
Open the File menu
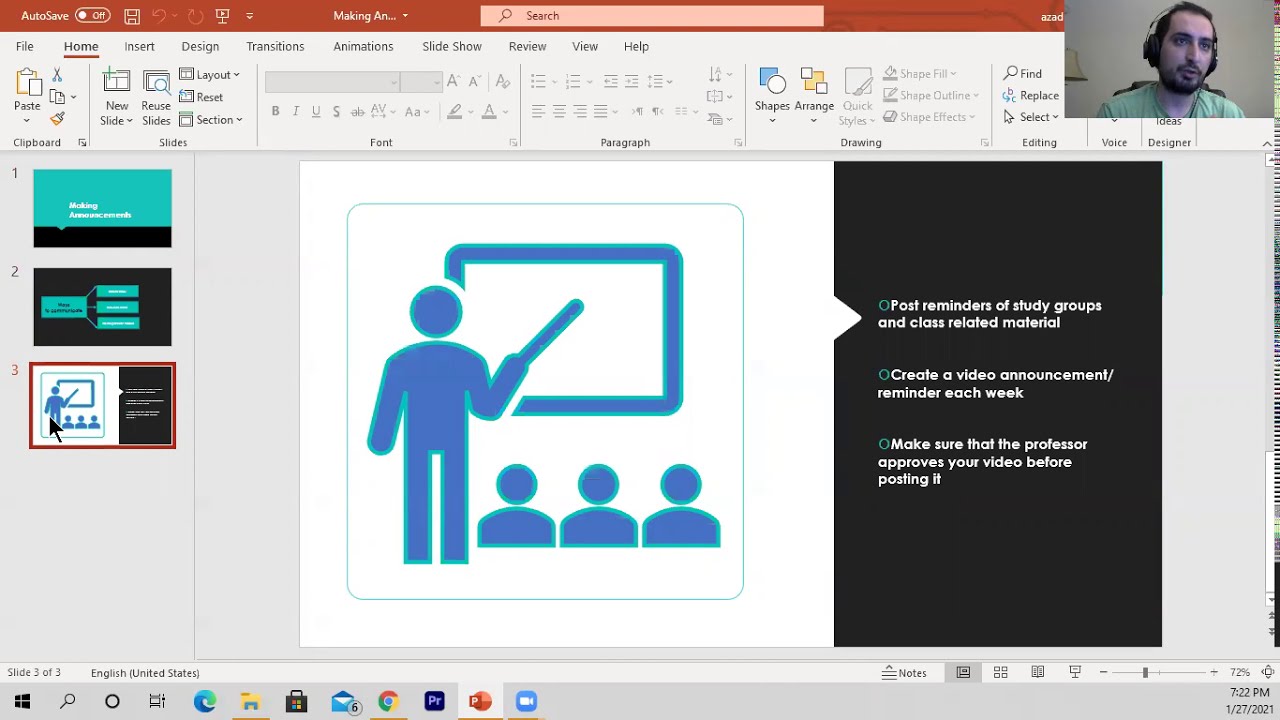tap(24, 46)
